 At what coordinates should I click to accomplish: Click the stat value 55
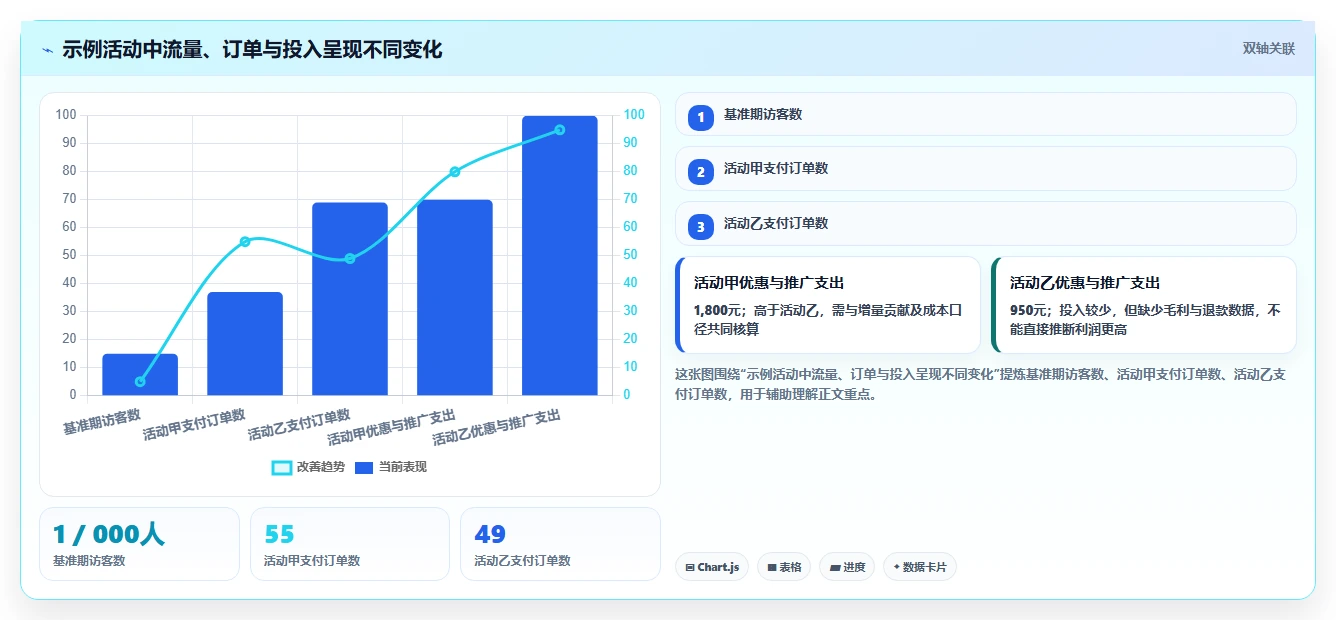coord(279,535)
